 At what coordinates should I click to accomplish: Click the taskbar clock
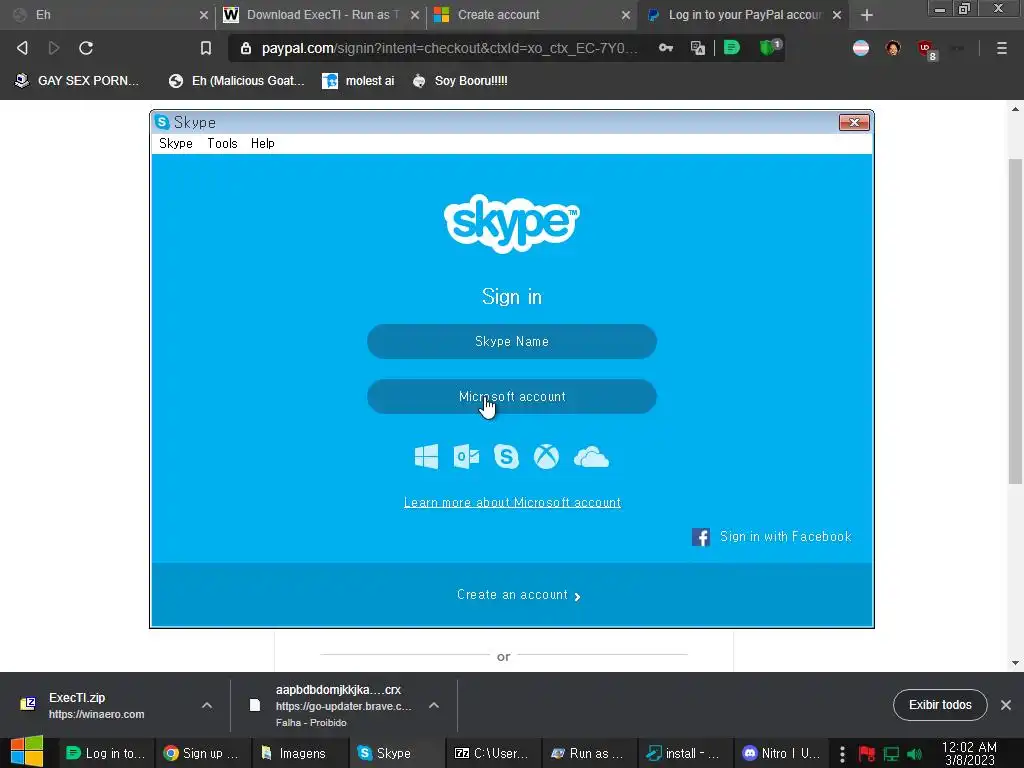(x=969, y=753)
